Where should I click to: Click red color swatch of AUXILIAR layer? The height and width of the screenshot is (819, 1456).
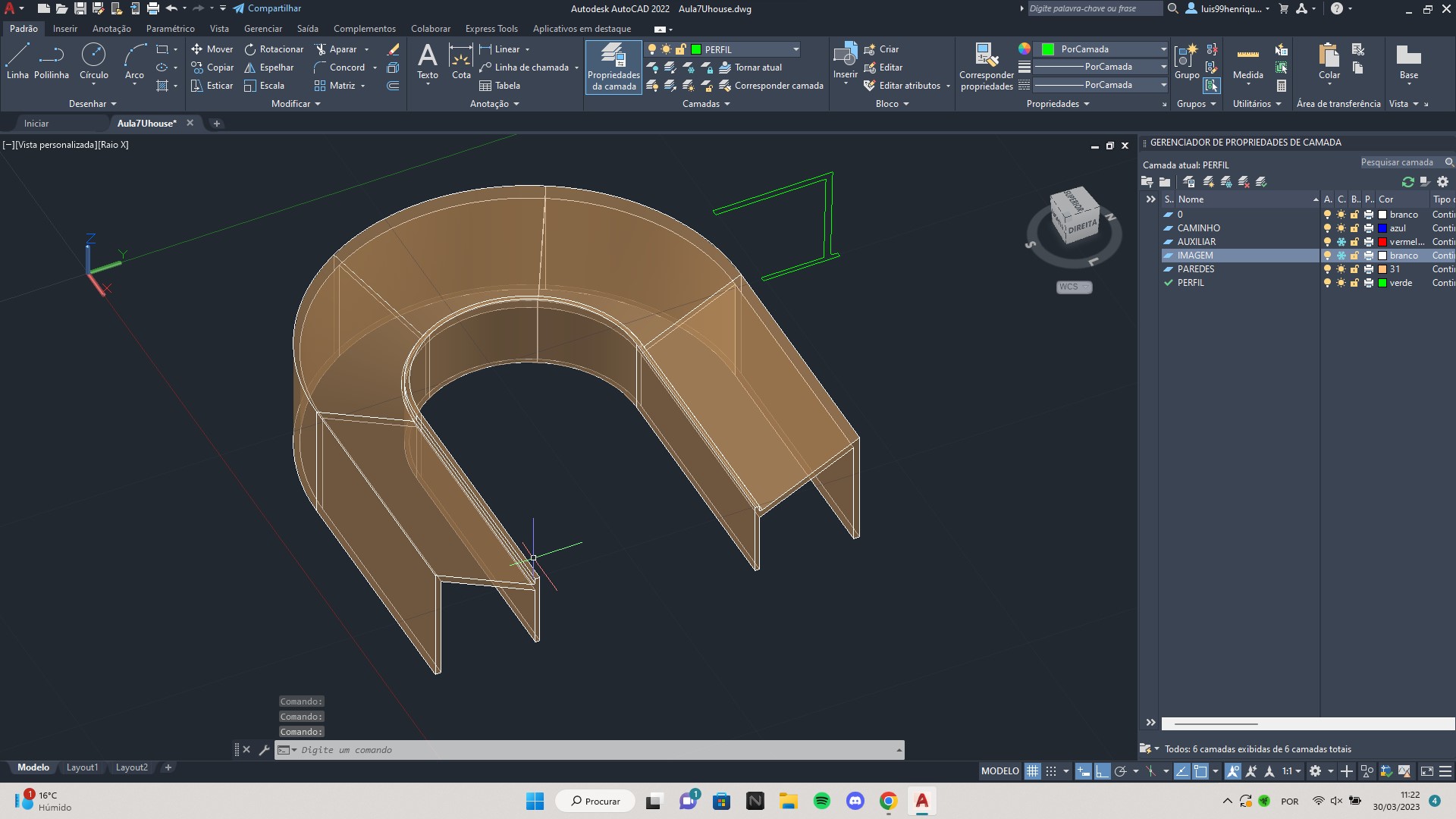click(1382, 242)
